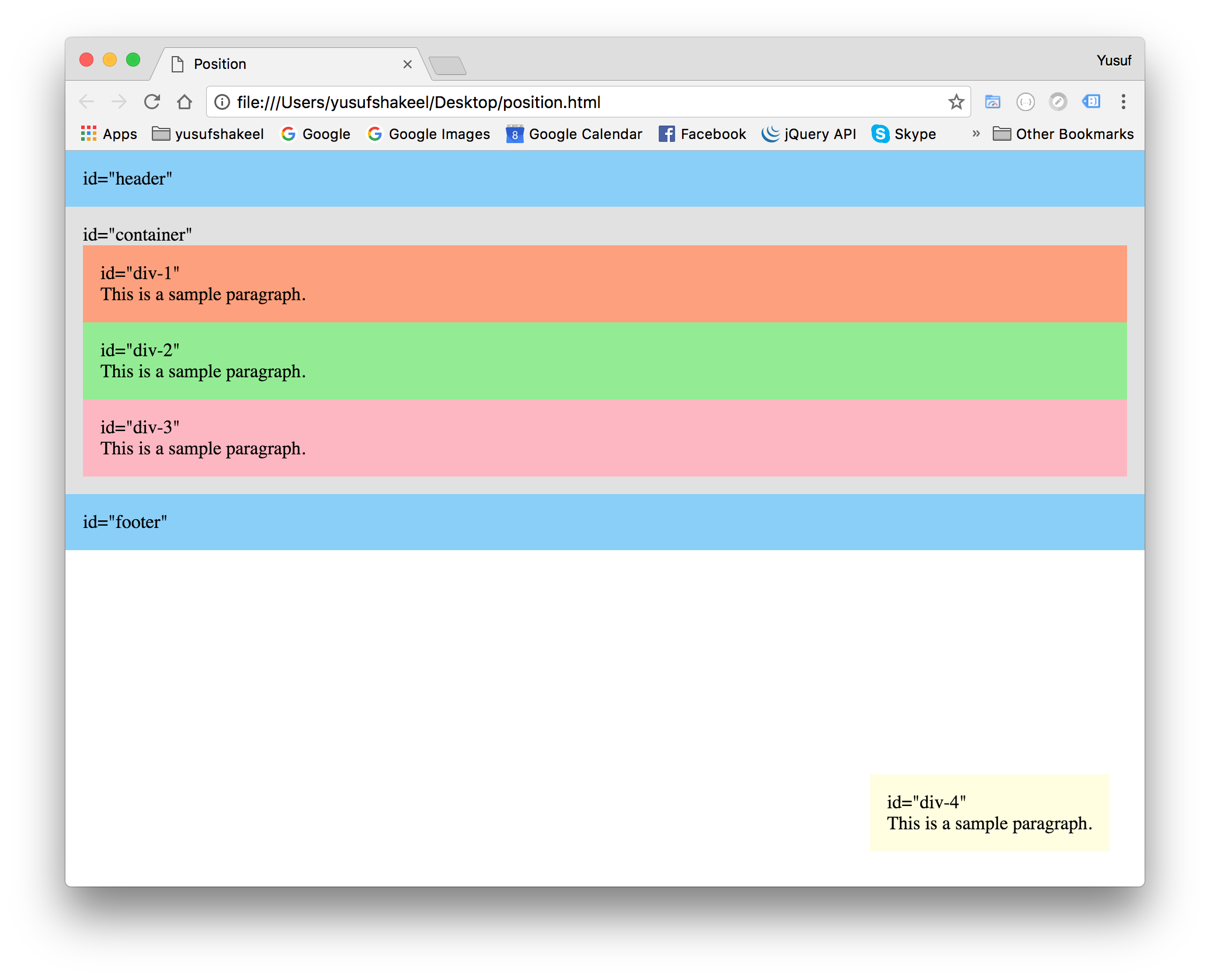Click the id="div-3" text

(x=140, y=428)
